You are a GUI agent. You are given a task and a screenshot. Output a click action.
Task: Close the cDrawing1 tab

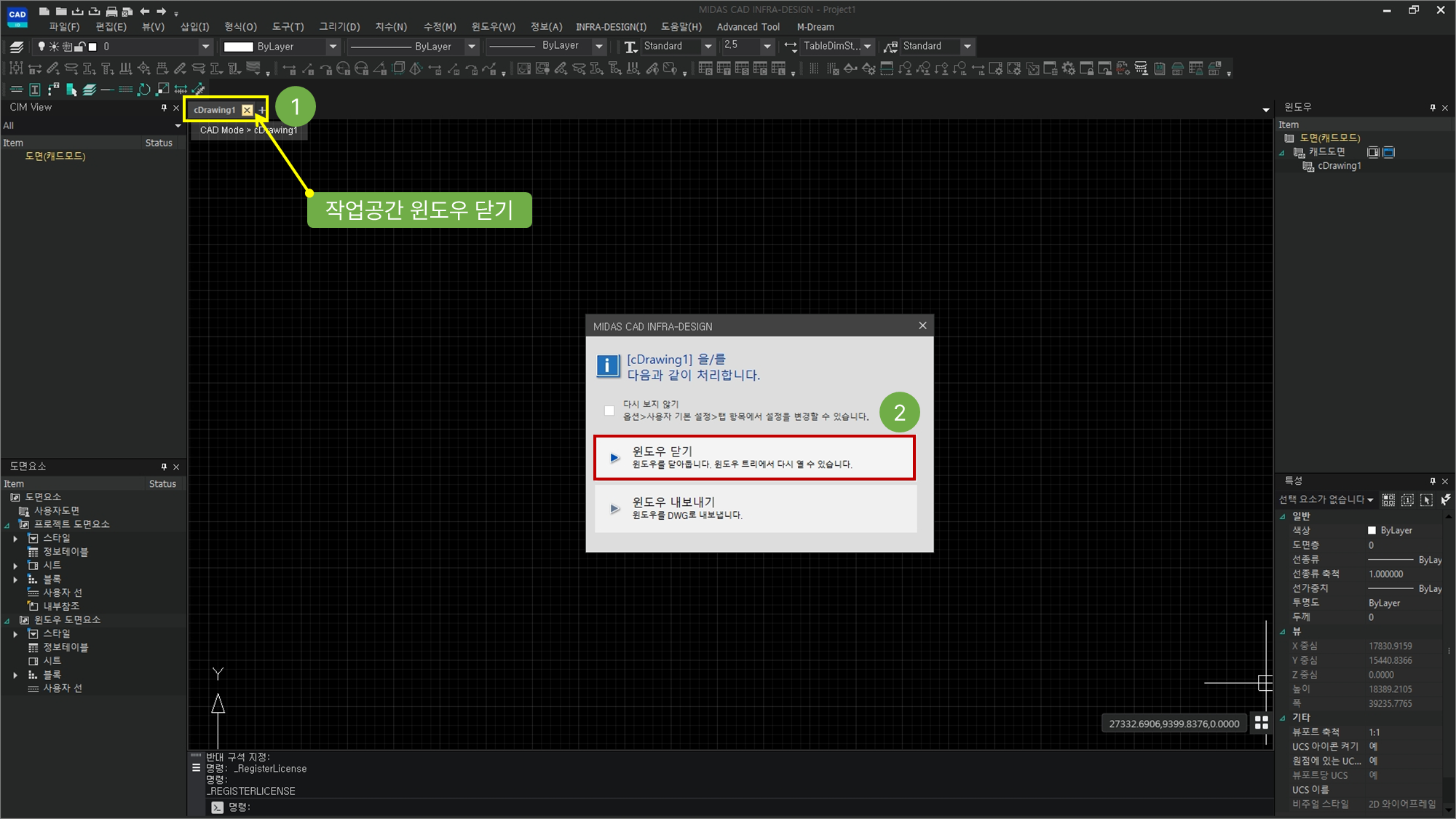coord(248,110)
